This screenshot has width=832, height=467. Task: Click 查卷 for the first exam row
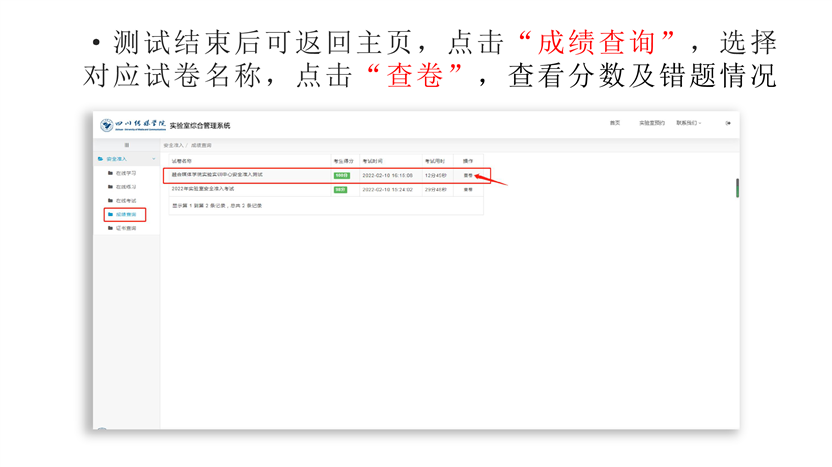(x=467, y=175)
